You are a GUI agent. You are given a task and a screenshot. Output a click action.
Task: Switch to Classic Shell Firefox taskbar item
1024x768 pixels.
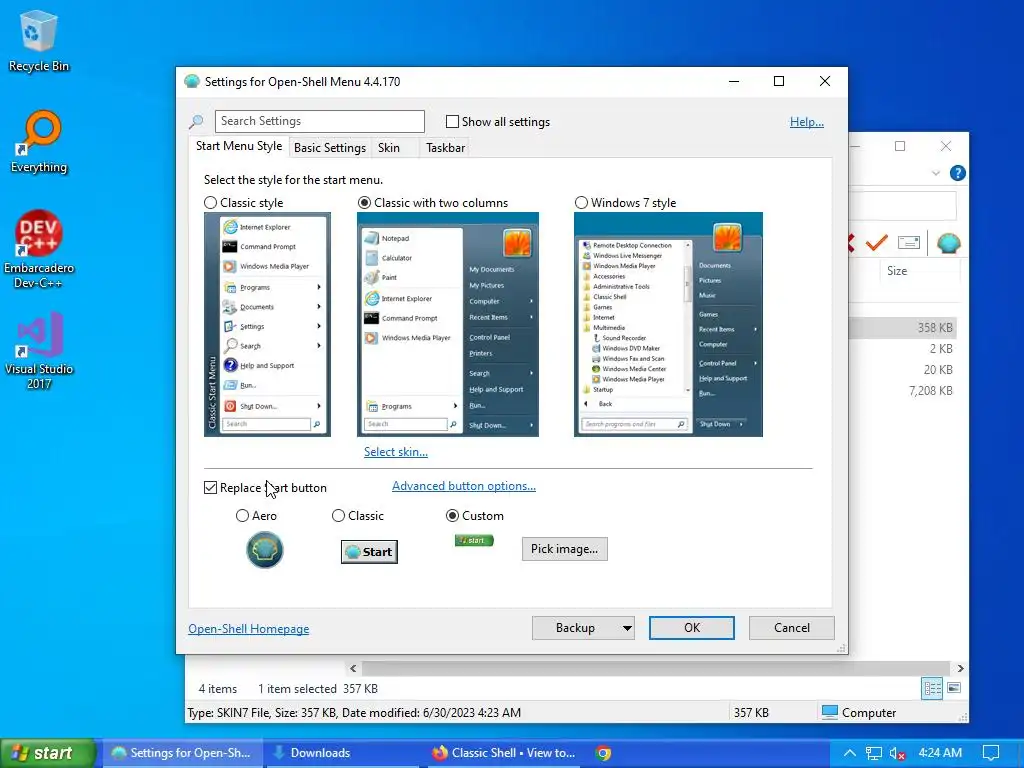504,753
